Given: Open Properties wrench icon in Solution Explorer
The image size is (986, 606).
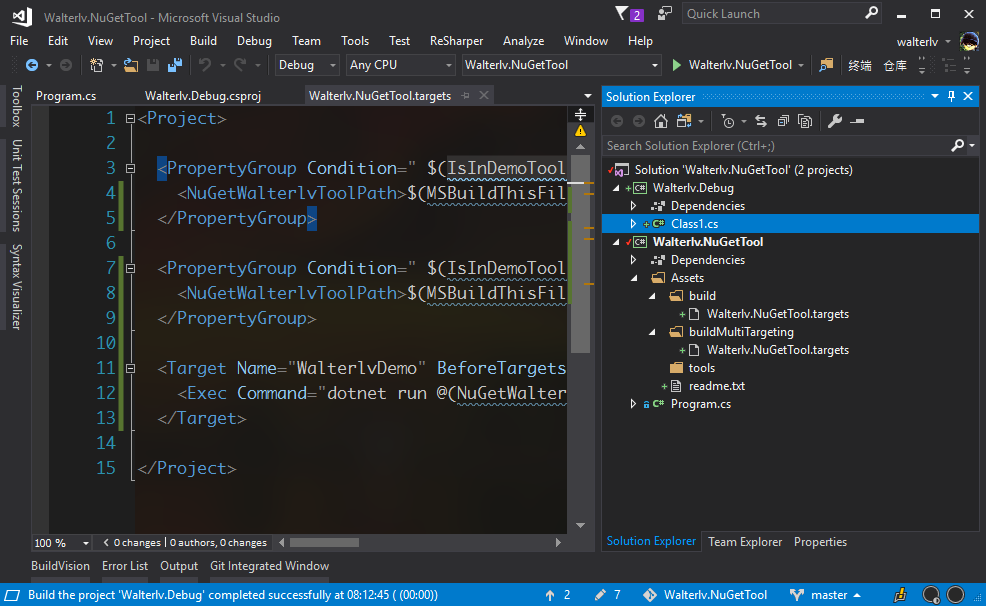Looking at the screenshot, I should [835, 121].
